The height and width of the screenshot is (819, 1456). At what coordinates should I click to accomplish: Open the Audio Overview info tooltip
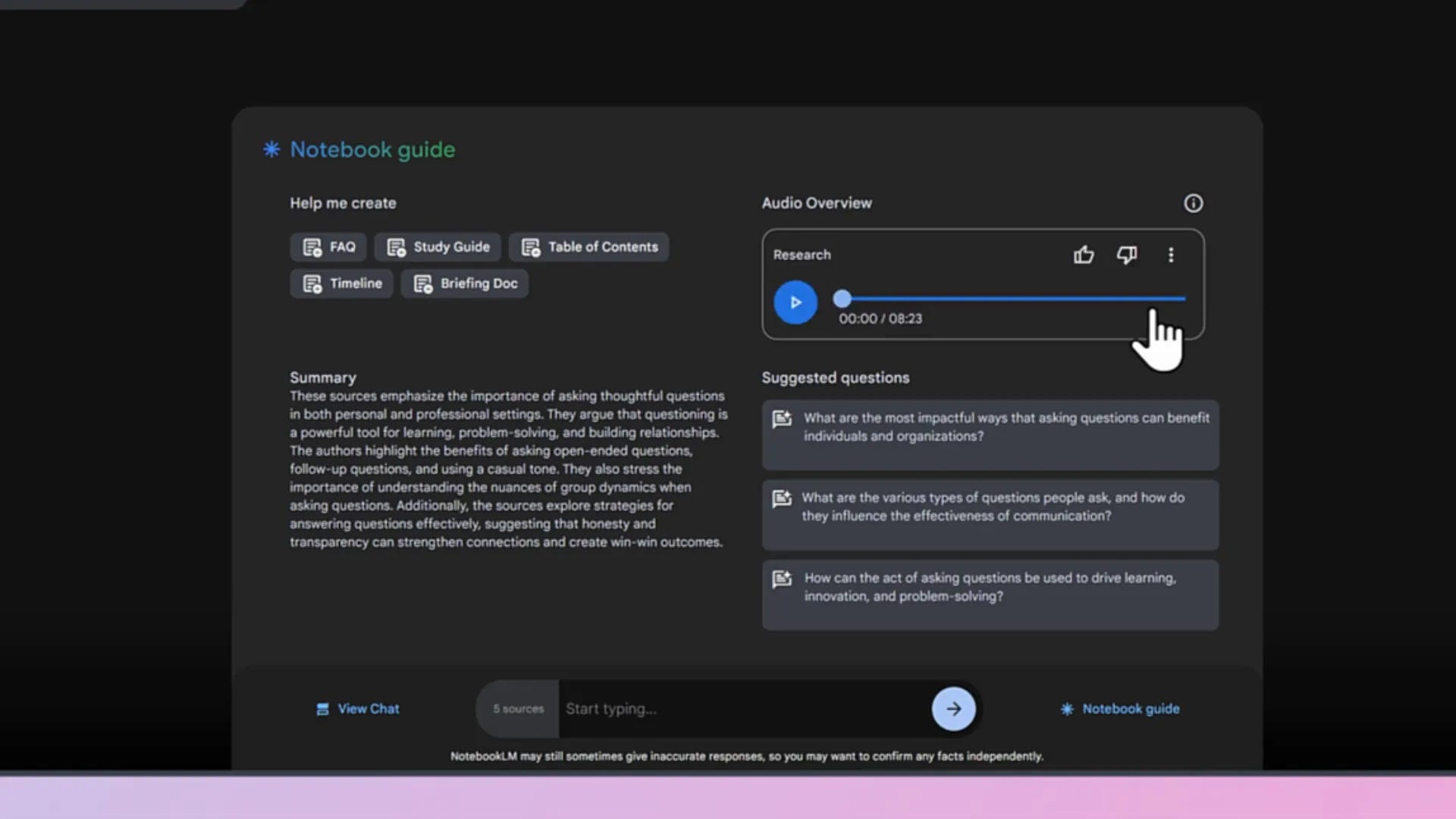click(1194, 202)
